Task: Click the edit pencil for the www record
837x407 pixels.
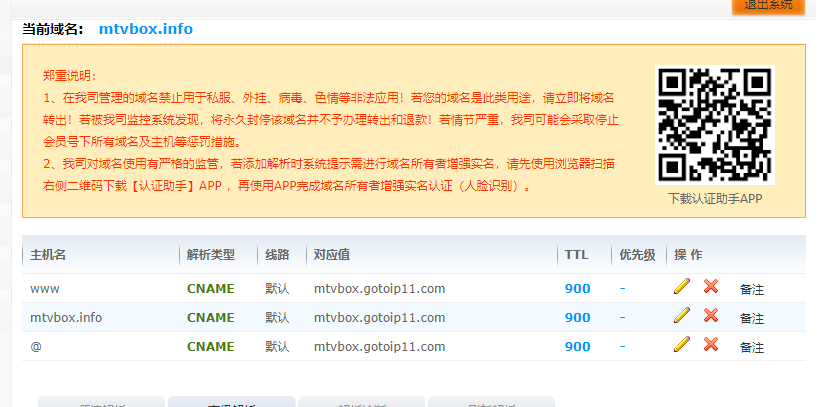Action: click(x=682, y=287)
